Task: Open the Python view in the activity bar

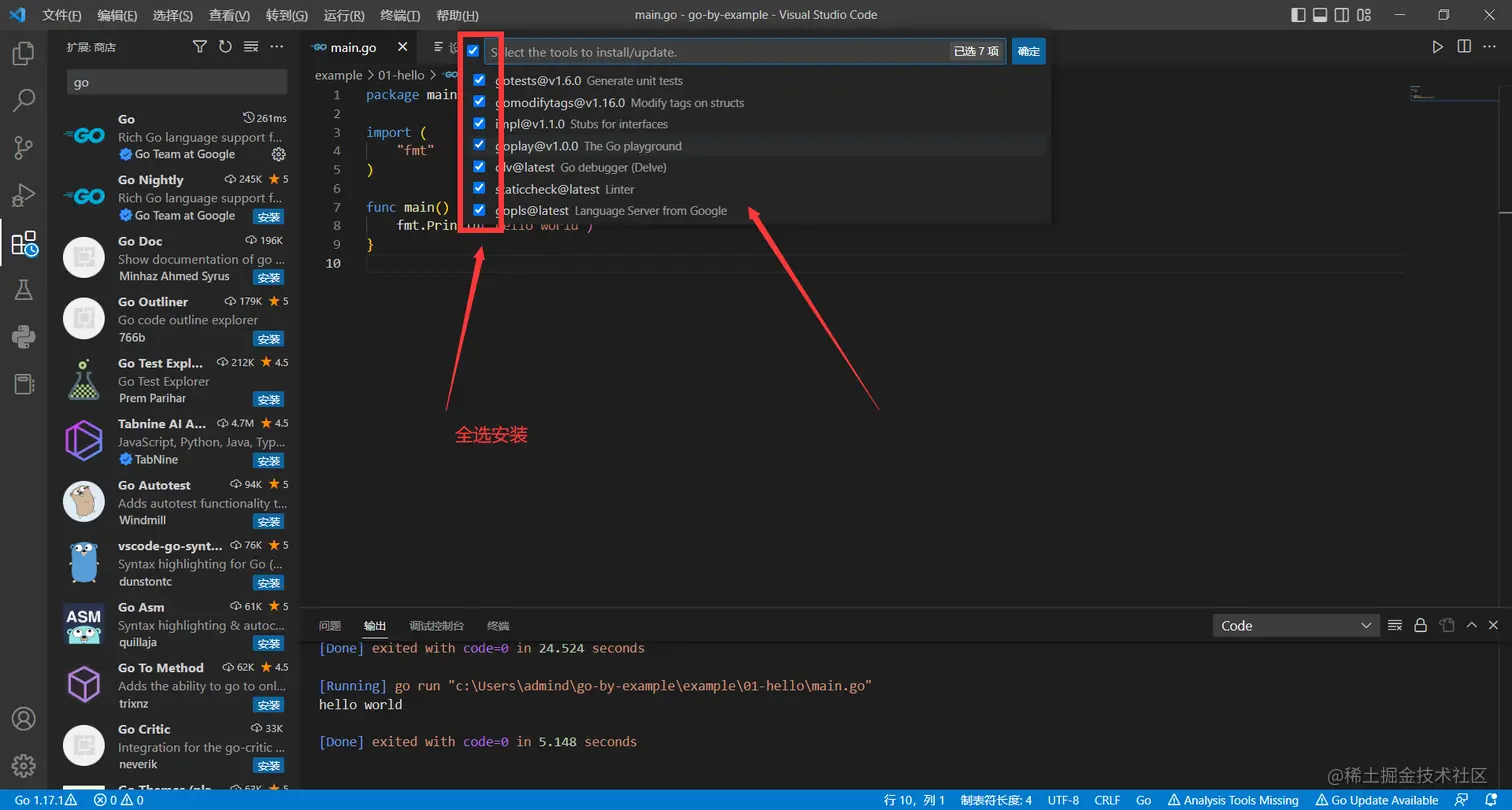Action: pos(23,337)
